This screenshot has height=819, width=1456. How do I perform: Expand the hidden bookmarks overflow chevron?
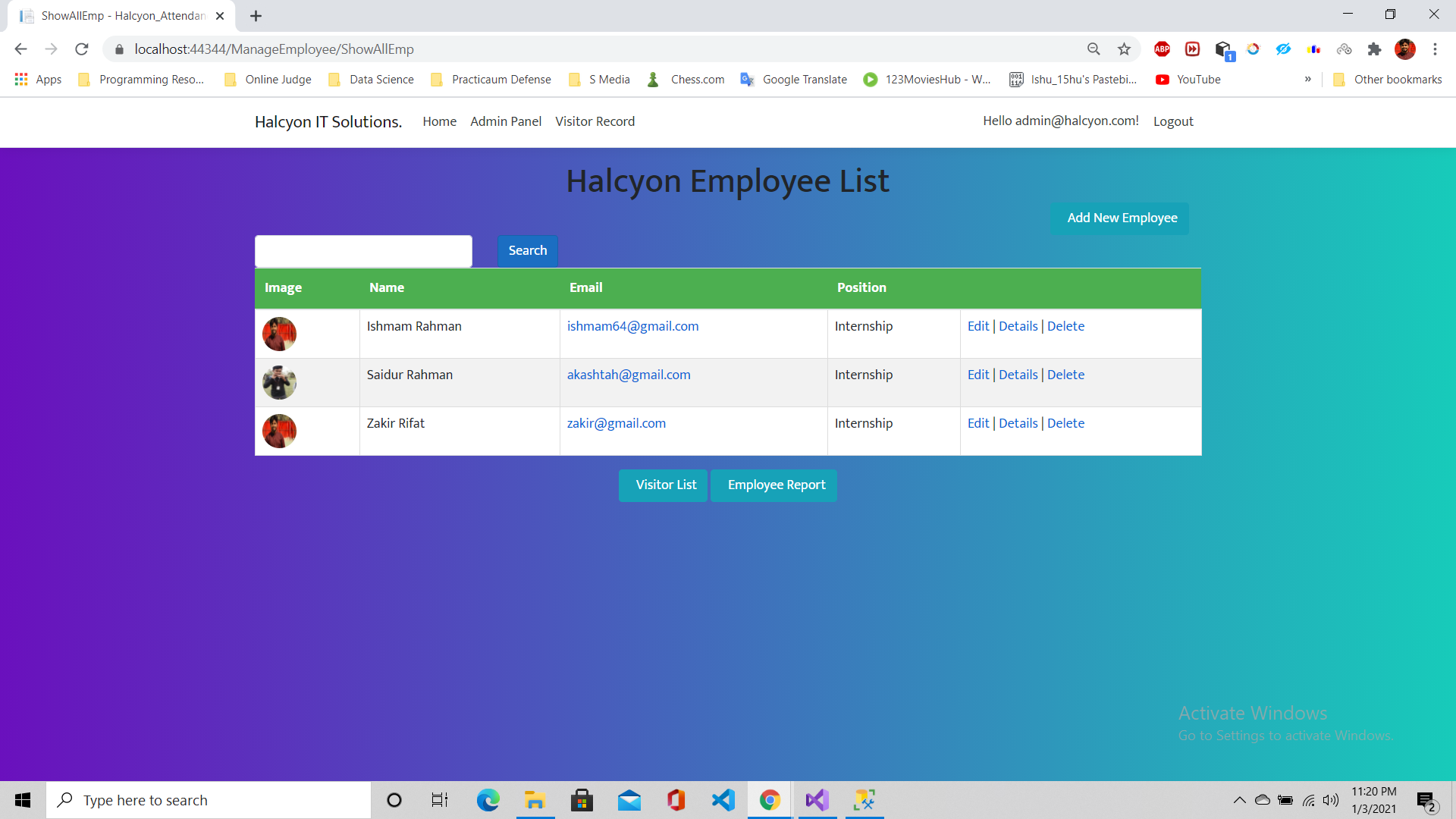point(1307,80)
